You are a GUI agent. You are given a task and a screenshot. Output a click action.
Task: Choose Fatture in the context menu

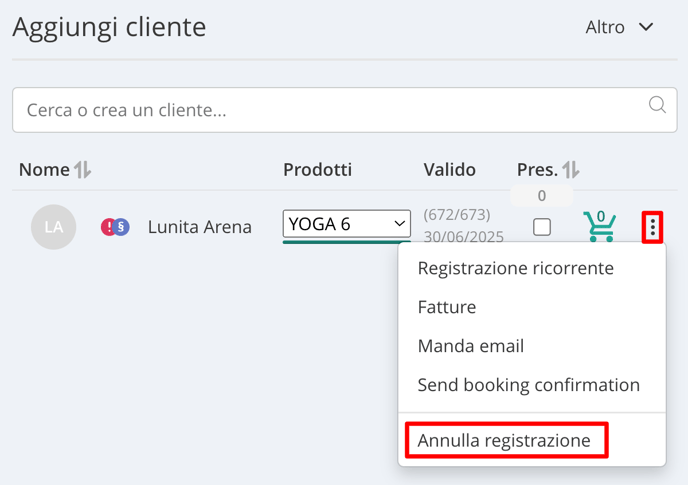click(447, 307)
